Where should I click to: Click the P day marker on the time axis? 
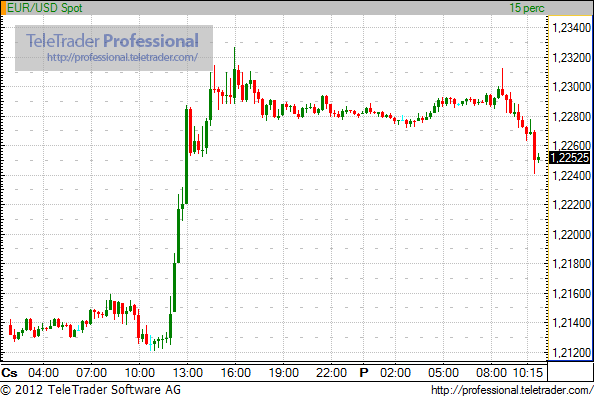pos(364,373)
